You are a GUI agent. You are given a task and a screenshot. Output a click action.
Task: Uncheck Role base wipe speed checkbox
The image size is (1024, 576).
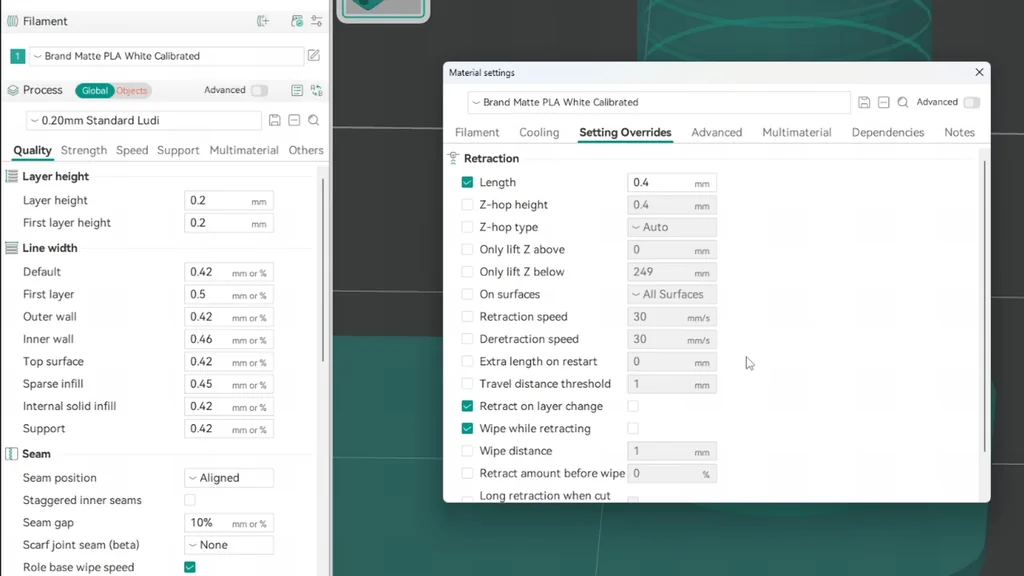[x=189, y=568]
